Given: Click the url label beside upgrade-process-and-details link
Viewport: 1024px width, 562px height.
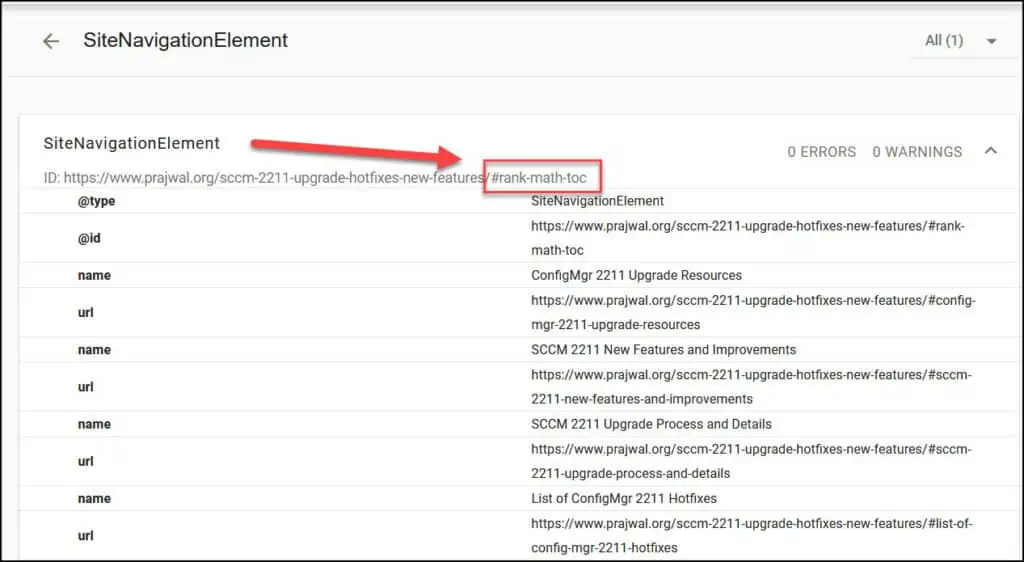Looking at the screenshot, I should click(x=86, y=461).
